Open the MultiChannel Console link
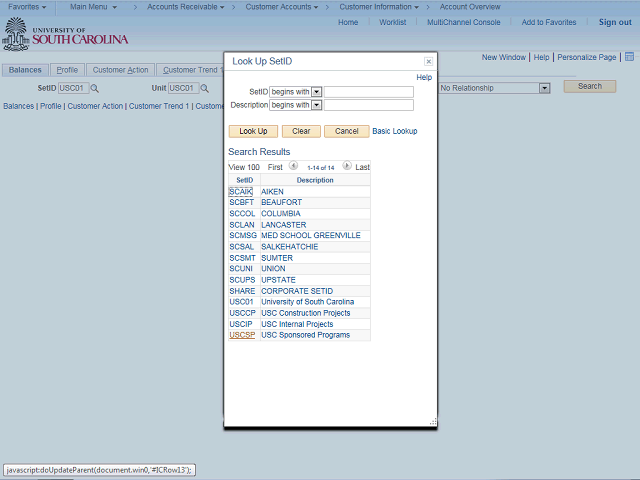 point(464,22)
